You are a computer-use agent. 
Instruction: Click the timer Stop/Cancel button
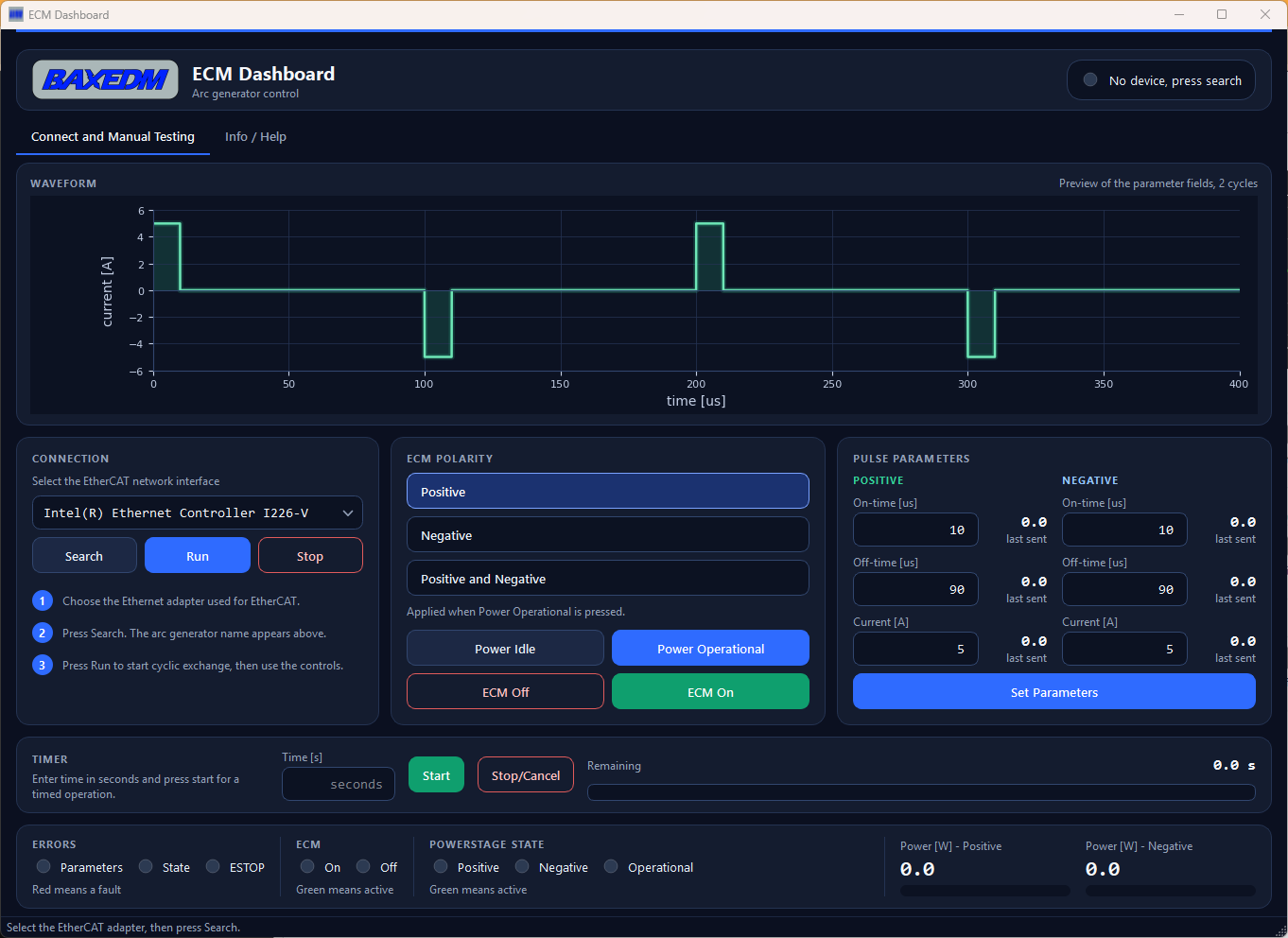click(526, 775)
